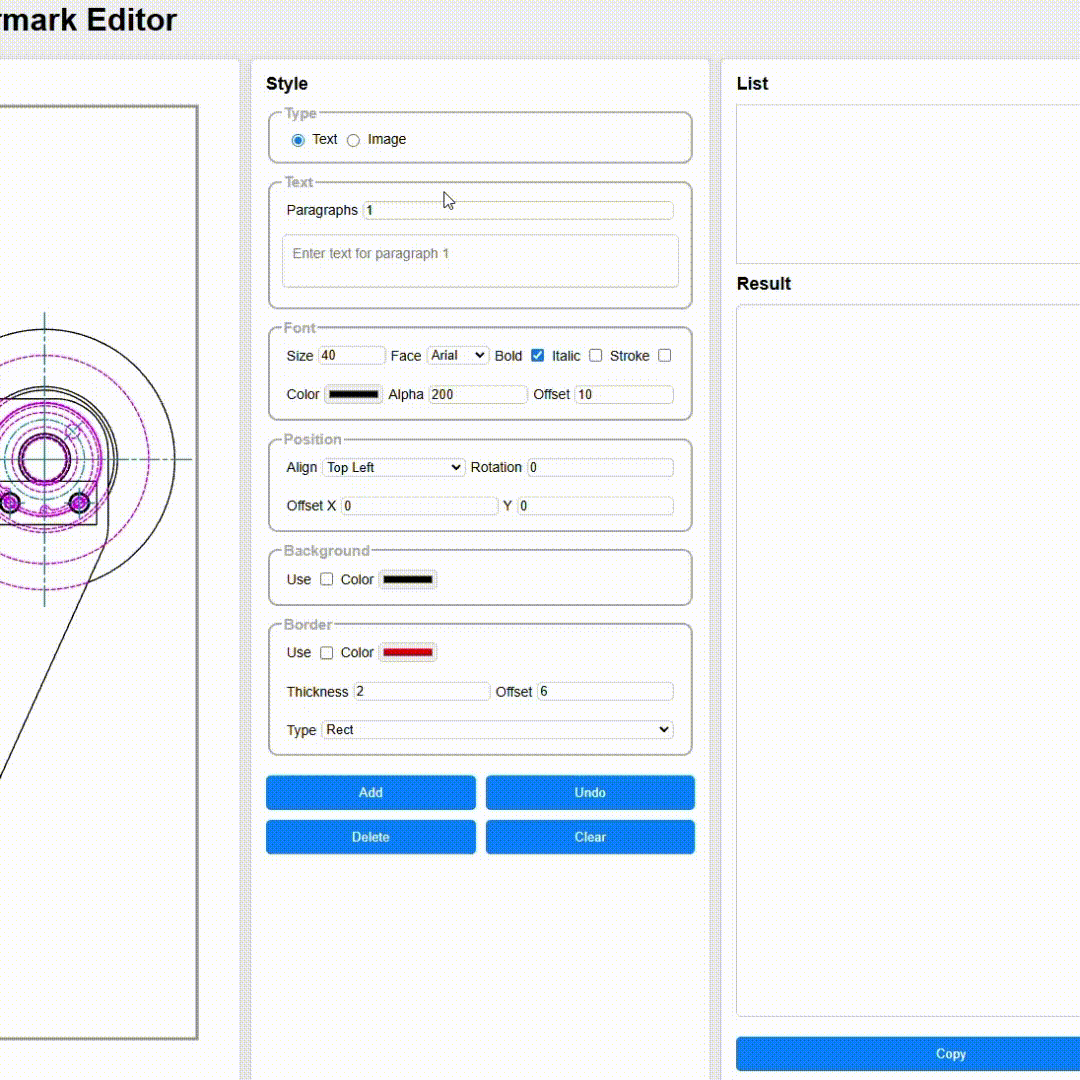Viewport: 1080px width, 1080px height.
Task: Open the font Face dropdown
Action: pyautogui.click(x=457, y=355)
